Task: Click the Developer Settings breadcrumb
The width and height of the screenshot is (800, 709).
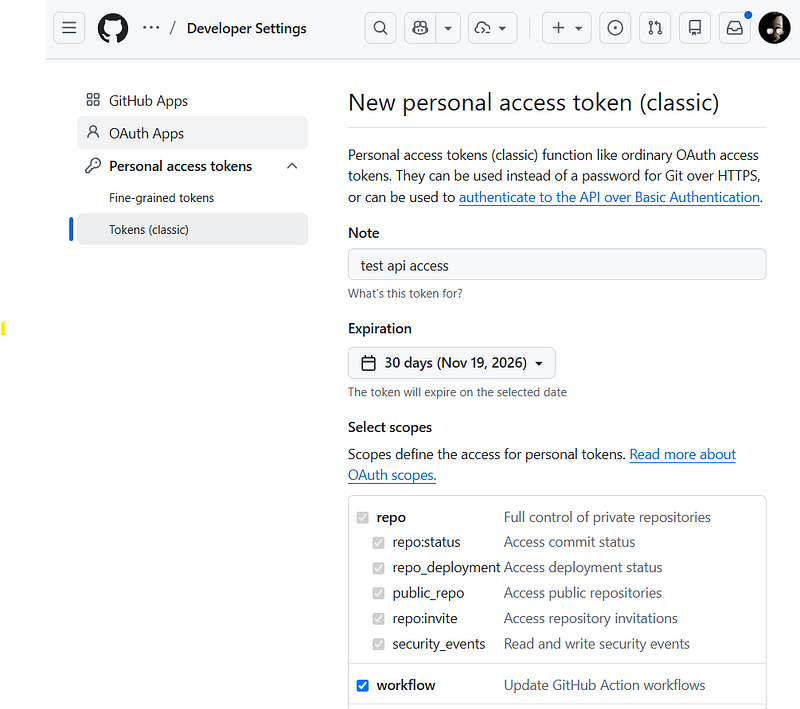Action: (x=246, y=28)
